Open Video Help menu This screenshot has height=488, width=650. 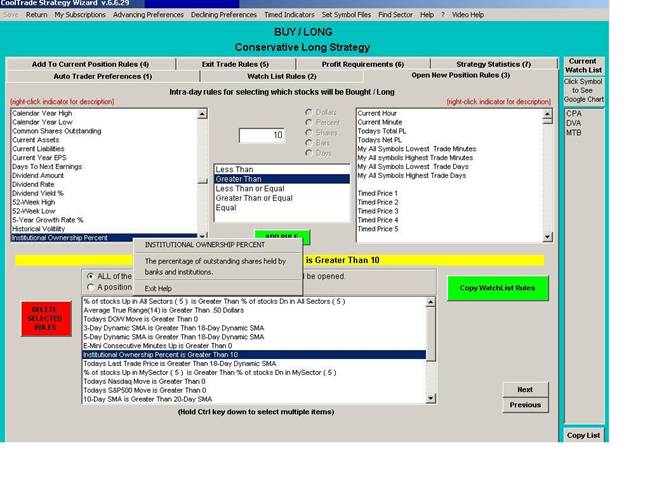[468, 15]
